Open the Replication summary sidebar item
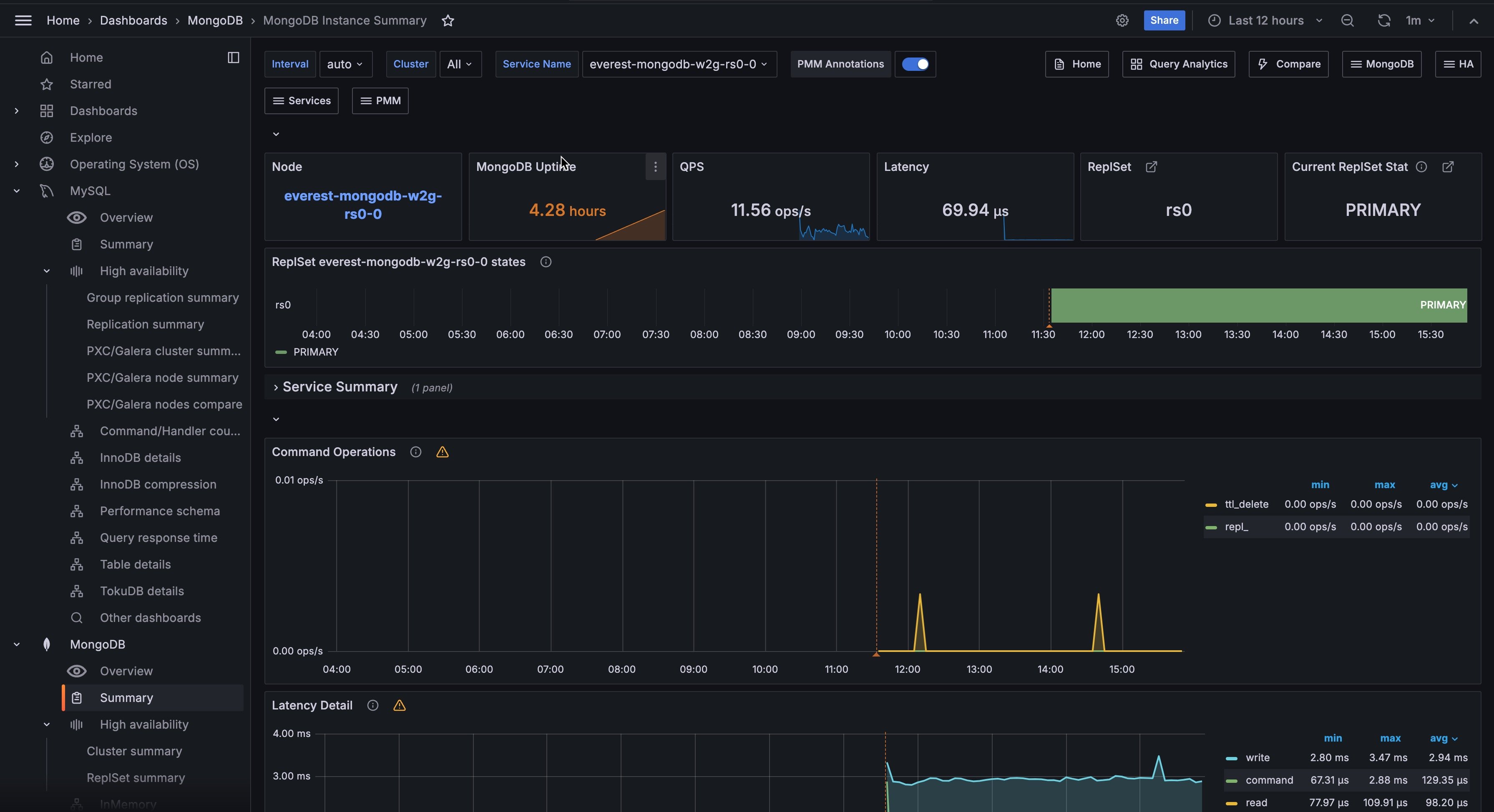This screenshot has width=1494, height=812. pyautogui.click(x=145, y=325)
